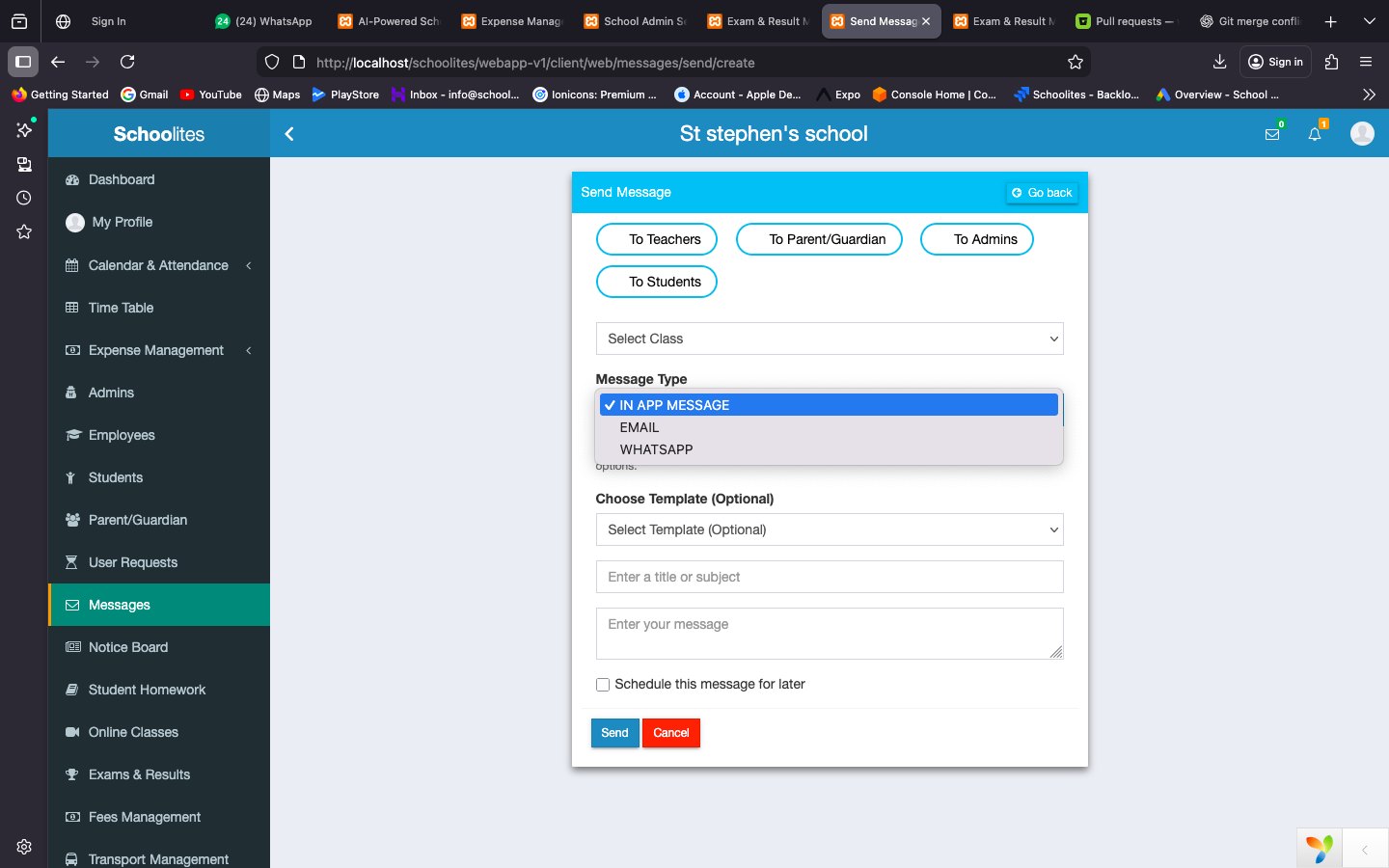Open notifications via the bell icon
This screenshot has height=868, width=1389.
pos(1314,134)
